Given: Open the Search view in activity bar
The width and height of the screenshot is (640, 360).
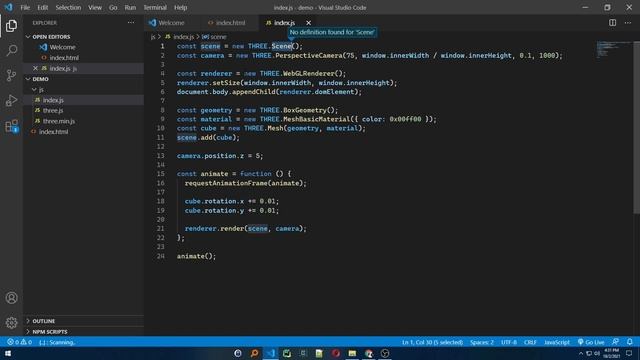Looking at the screenshot, I should click(11, 51).
